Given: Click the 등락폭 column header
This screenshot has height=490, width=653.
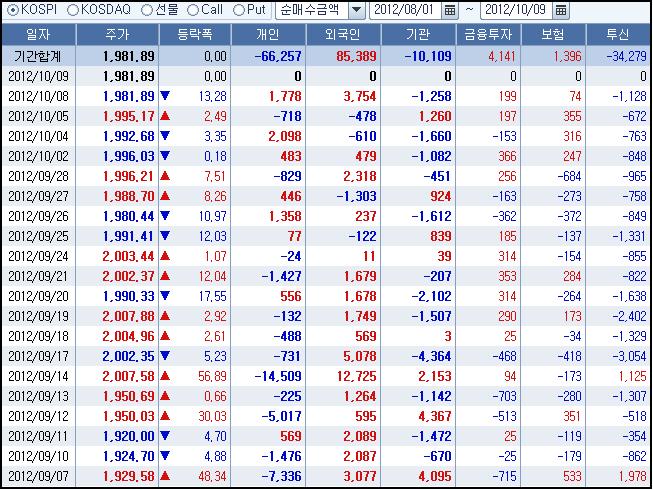Looking at the screenshot, I should [x=195, y=34].
